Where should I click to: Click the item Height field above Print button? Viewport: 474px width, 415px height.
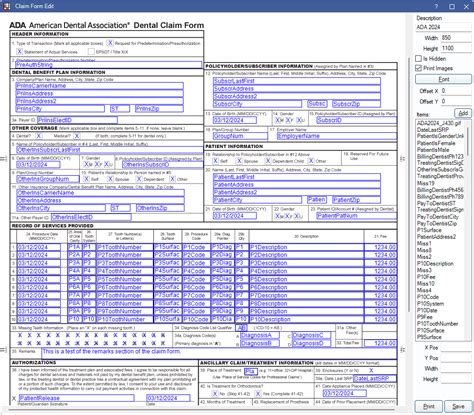456,379
